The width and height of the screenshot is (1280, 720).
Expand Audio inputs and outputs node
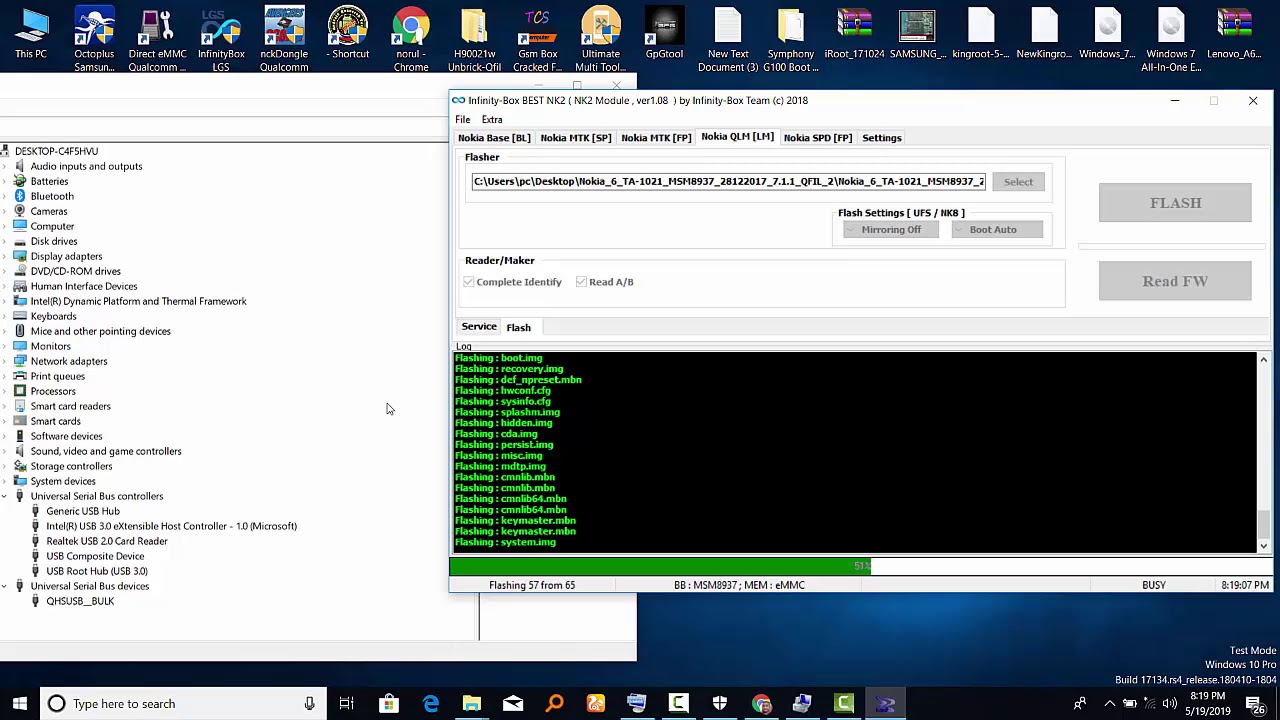5,166
